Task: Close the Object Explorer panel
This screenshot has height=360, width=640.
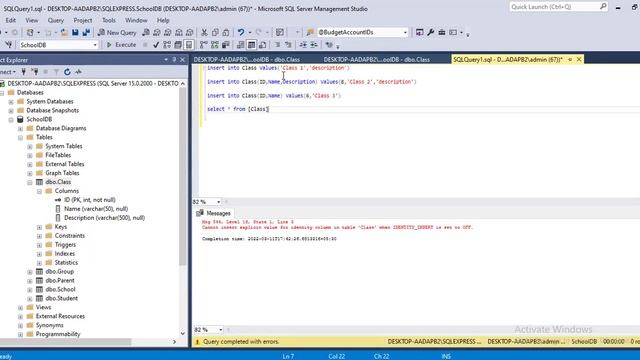Action: pos(182,60)
